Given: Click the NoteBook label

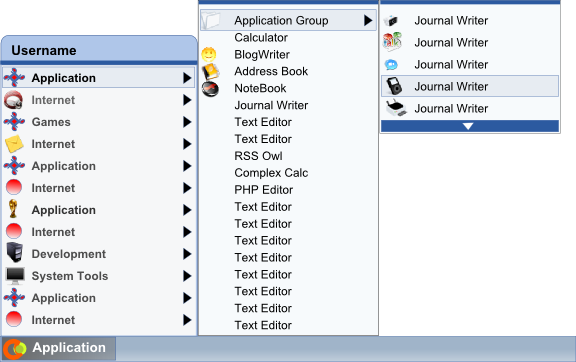Looking at the screenshot, I should [260, 88].
